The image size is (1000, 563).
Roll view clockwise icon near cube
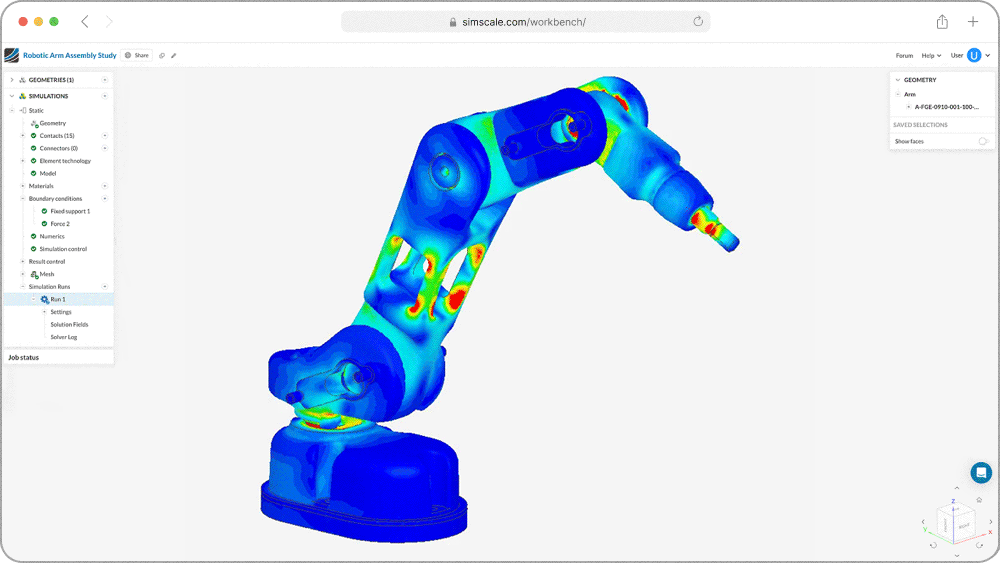pos(980,545)
